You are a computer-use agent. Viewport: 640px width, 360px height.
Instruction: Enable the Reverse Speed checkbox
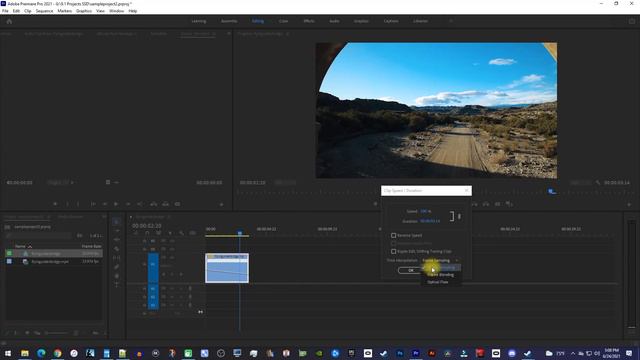393,236
